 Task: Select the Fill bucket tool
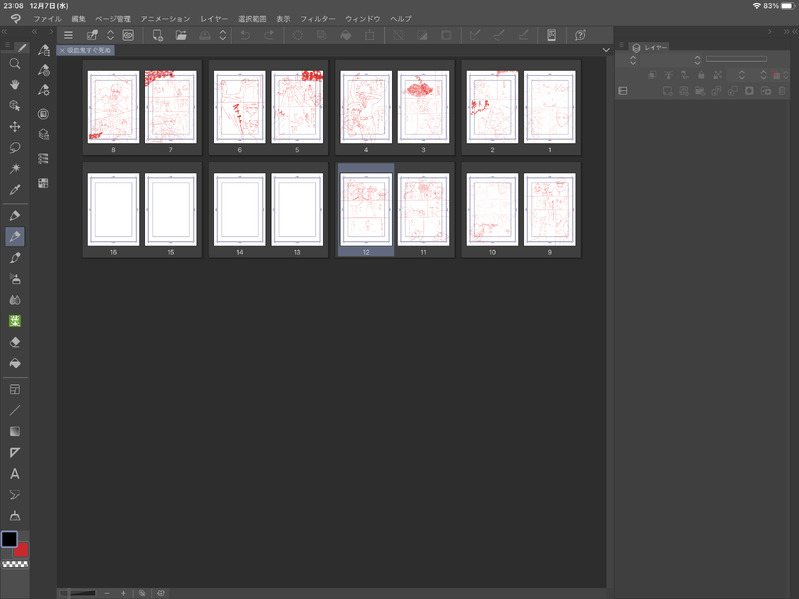(15, 363)
